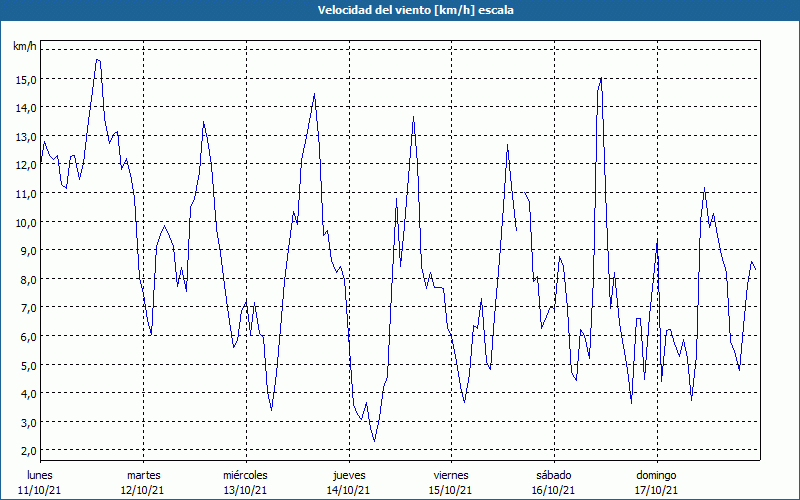Select the 2,0 y-axis value
This screenshot has width=800, height=500.
click(x=29, y=451)
